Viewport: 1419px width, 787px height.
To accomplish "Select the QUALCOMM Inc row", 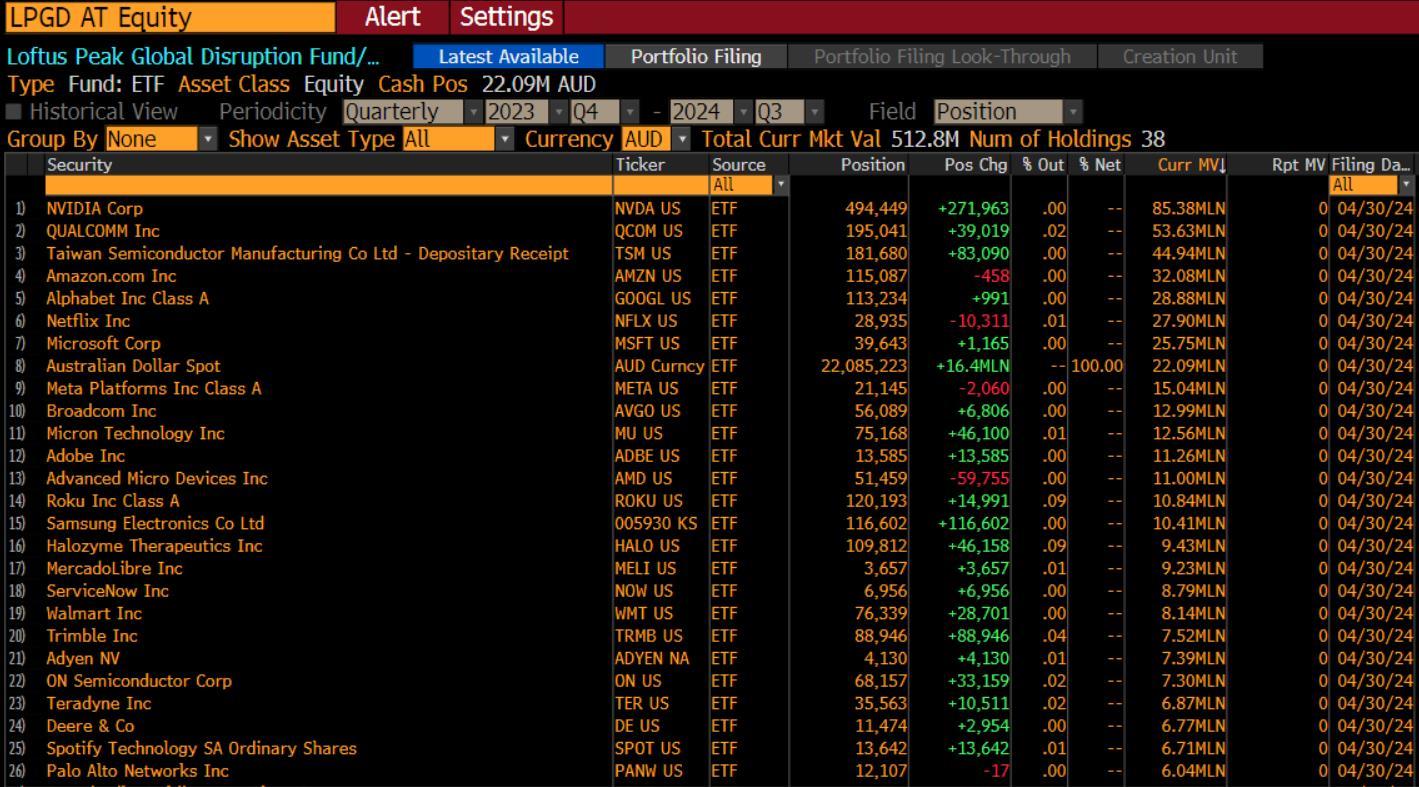I will [709, 231].
